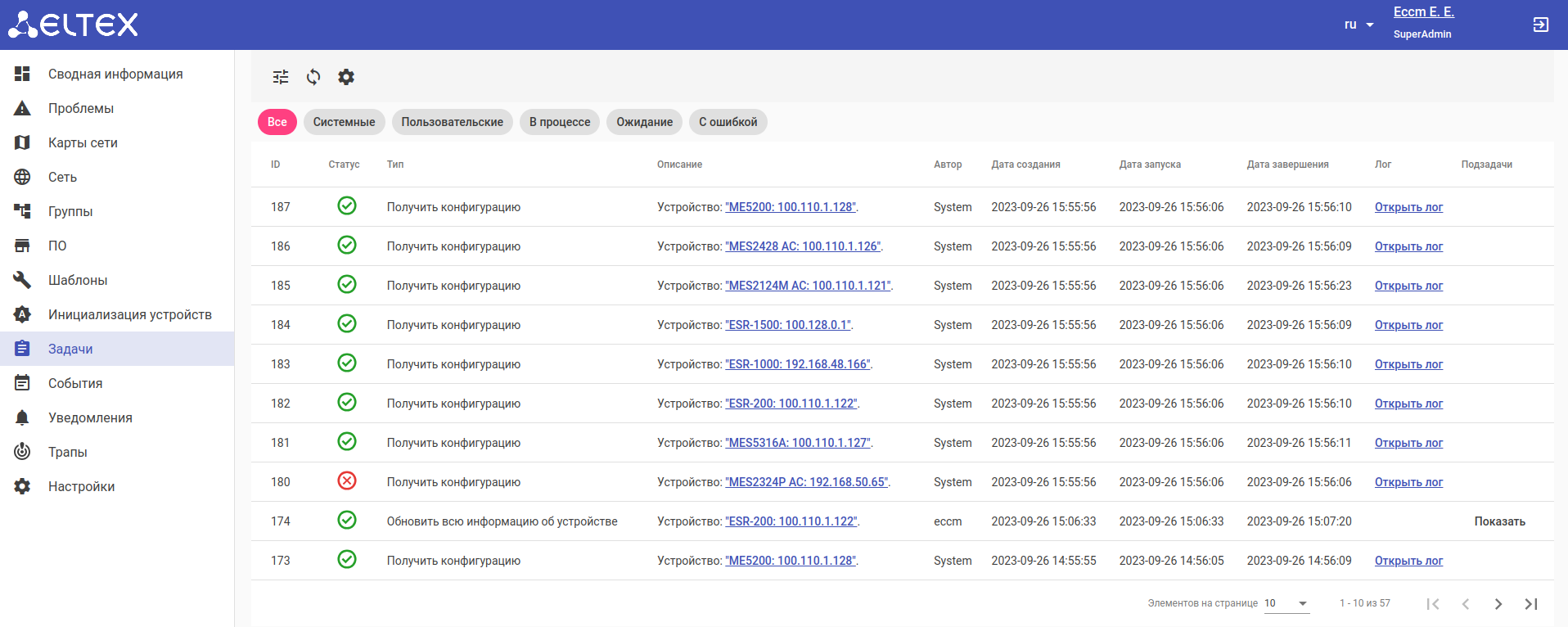Click the logout icon in header
Screen dimensions: 1568x627
click(x=1540, y=25)
